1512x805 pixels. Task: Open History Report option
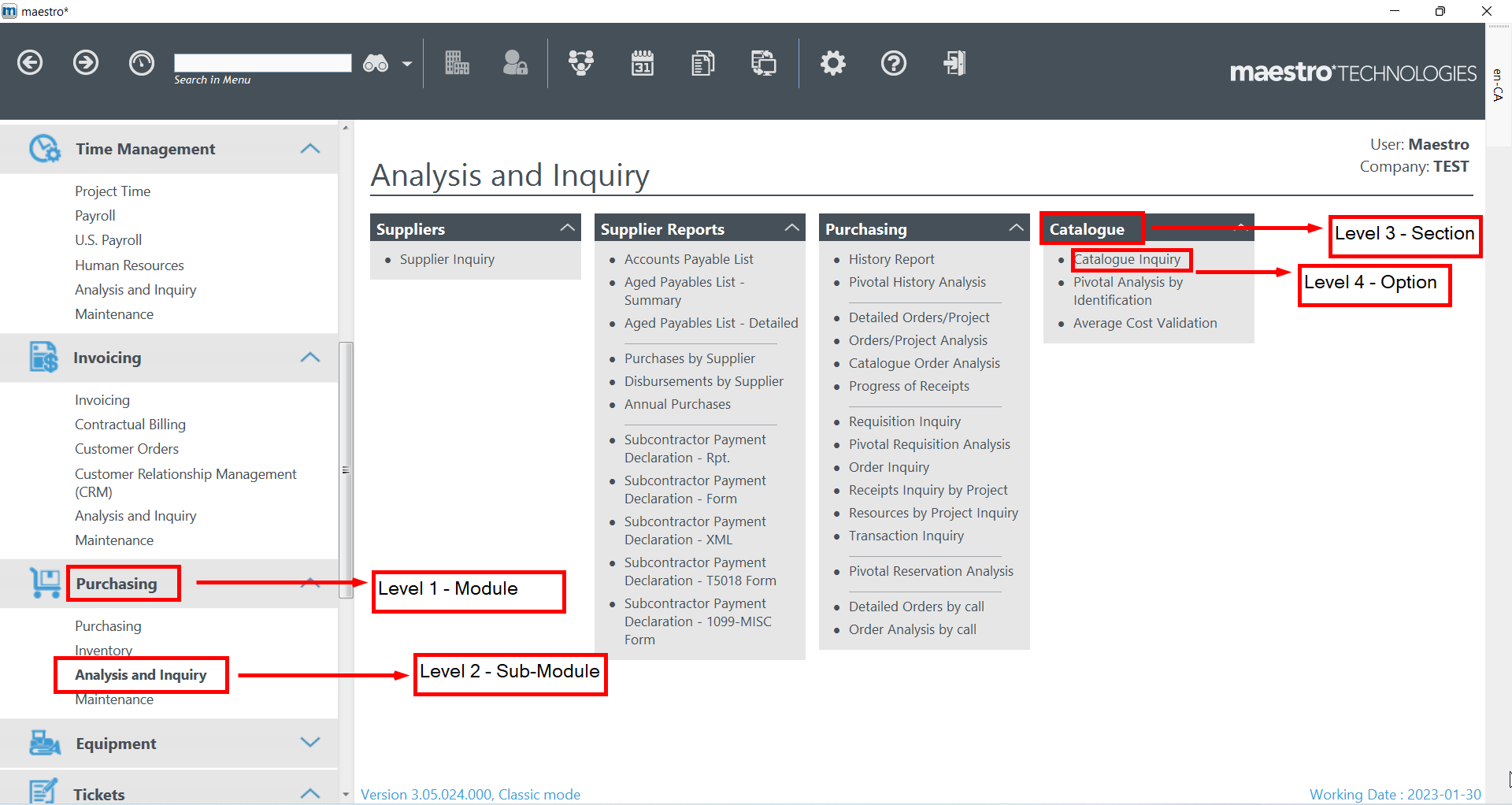click(891, 259)
